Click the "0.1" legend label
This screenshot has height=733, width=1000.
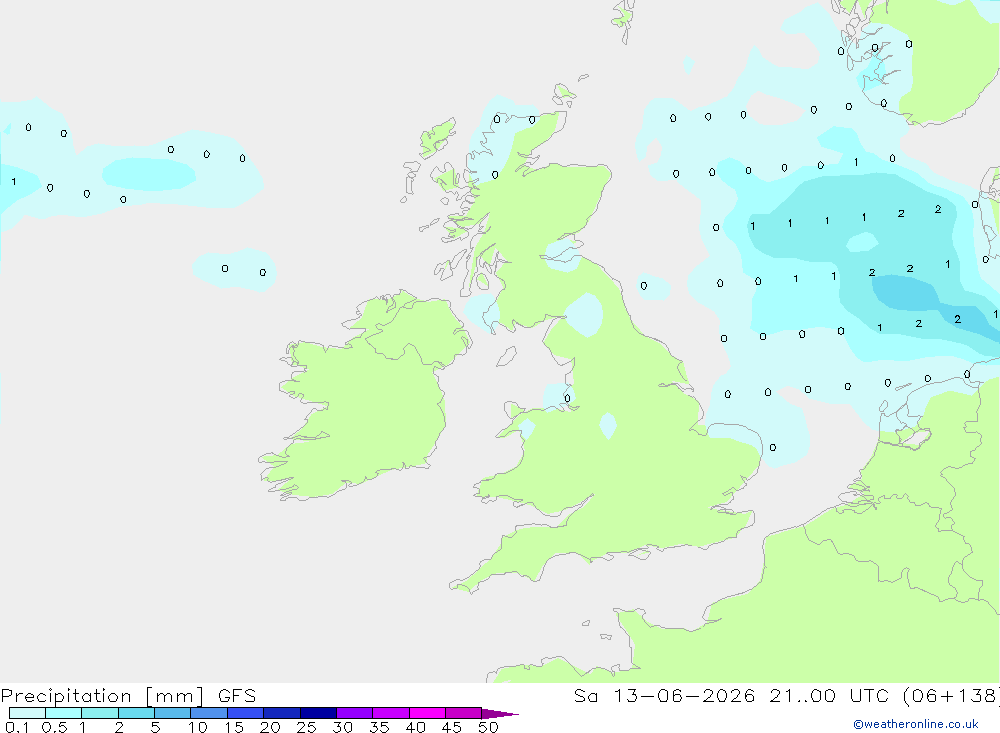17,727
